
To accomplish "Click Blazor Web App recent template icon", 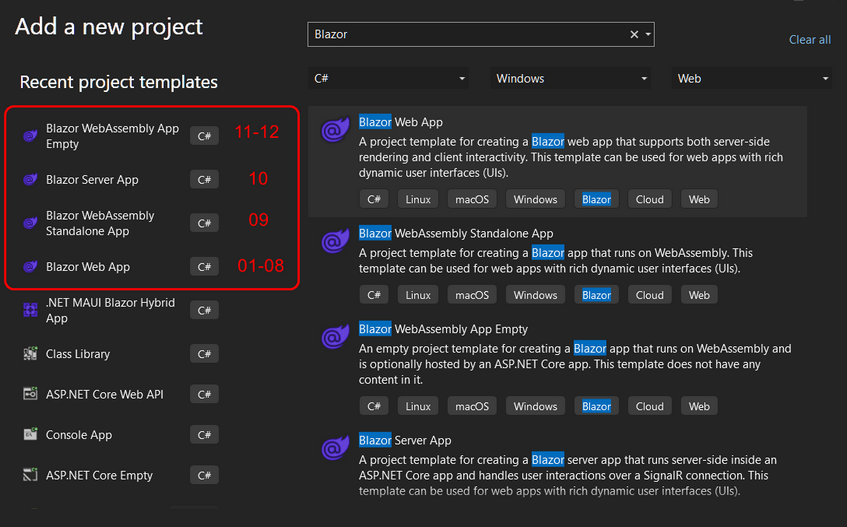I will 30,267.
